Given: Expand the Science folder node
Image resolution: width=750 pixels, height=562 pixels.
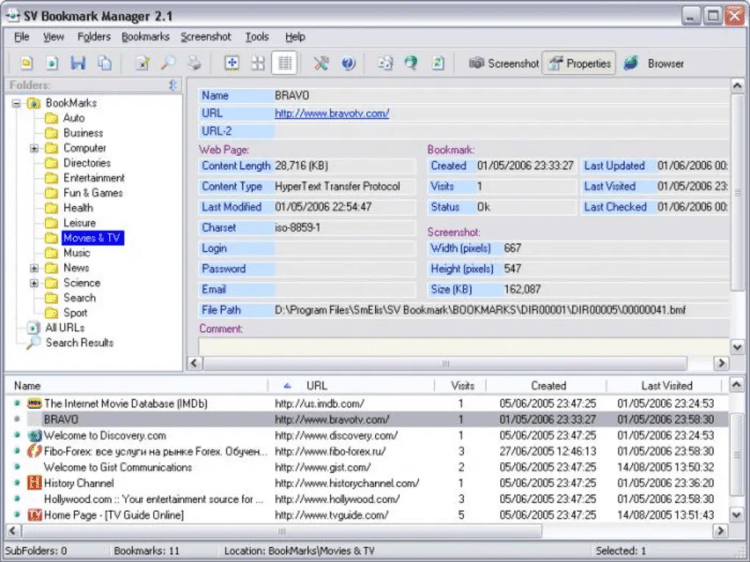Looking at the screenshot, I should coord(35,283).
